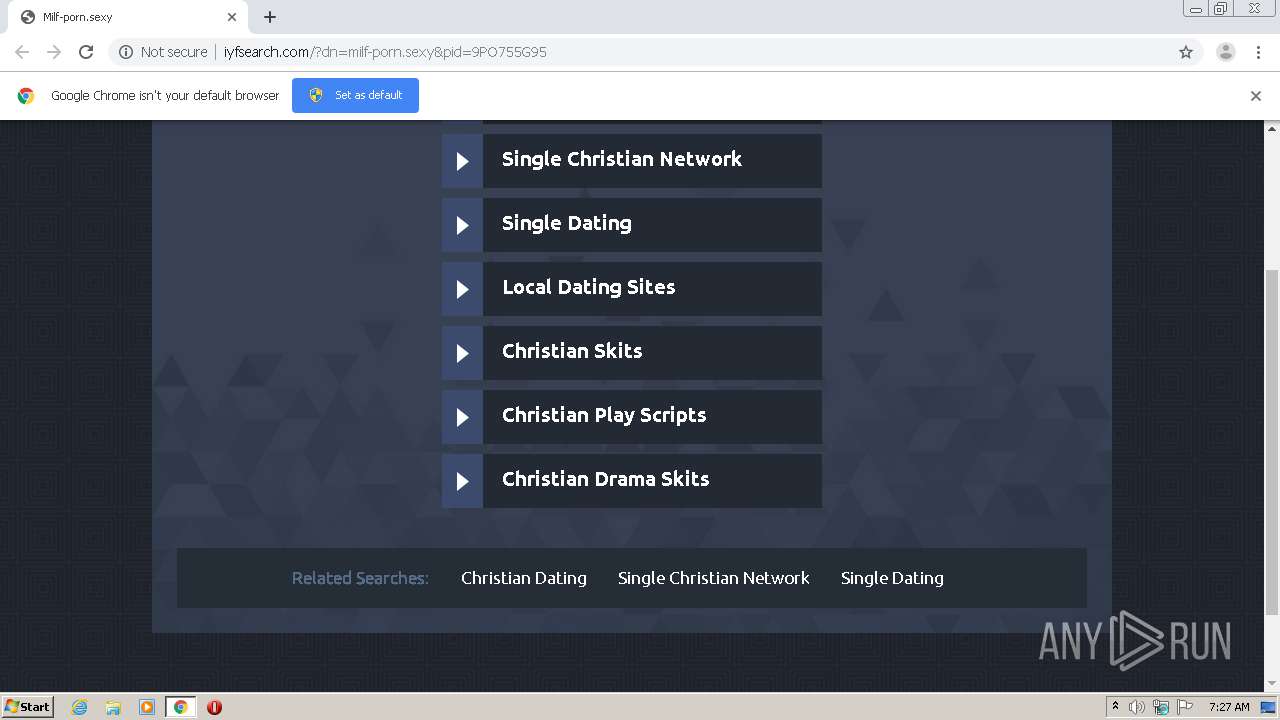Open the Chrome profile avatar menu
The width and height of the screenshot is (1280, 720).
tap(1226, 52)
